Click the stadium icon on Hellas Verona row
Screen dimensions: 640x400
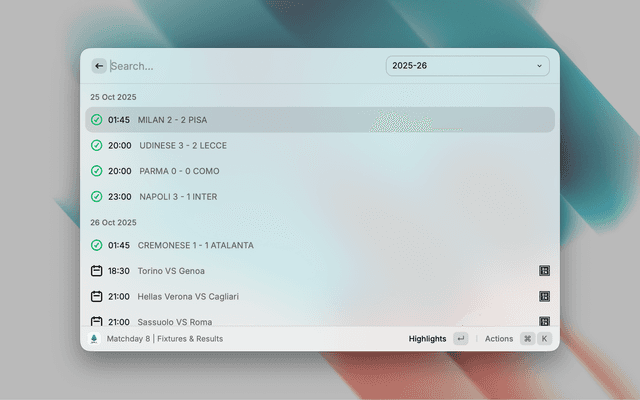(545, 297)
